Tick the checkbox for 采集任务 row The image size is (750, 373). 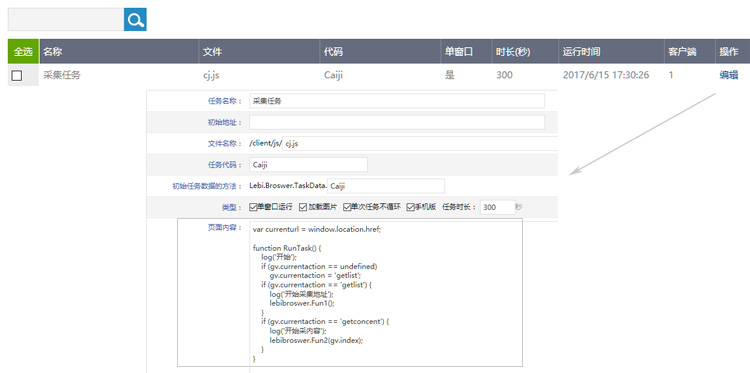[x=17, y=76]
